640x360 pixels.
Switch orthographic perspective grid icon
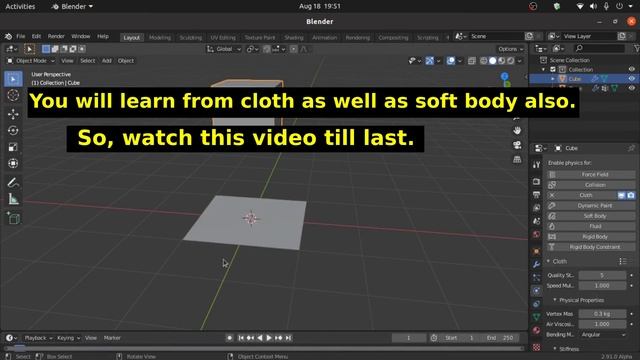coord(517,159)
